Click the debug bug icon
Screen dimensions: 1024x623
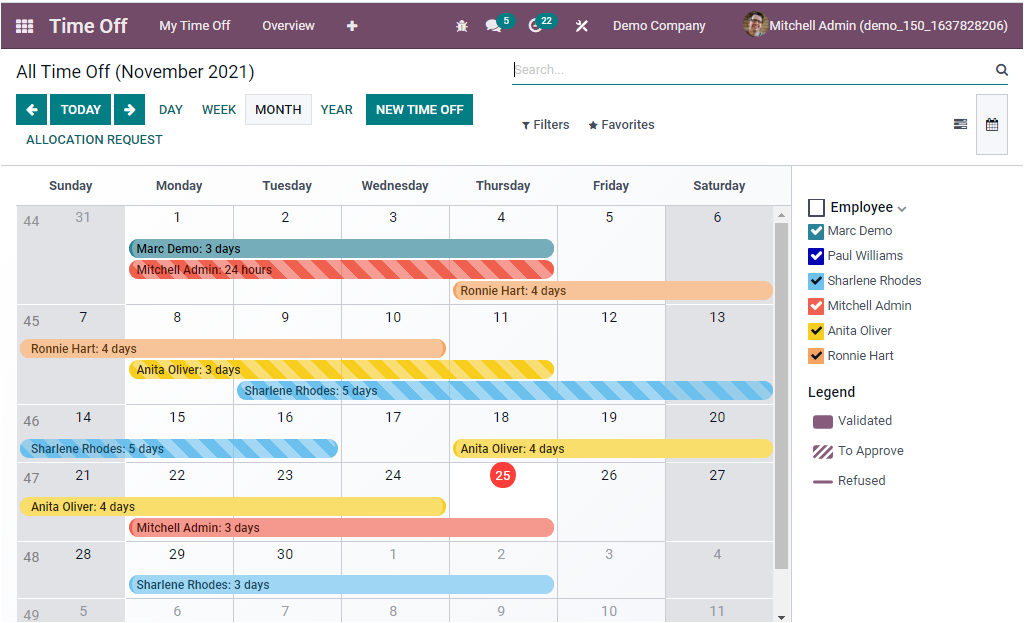click(461, 25)
